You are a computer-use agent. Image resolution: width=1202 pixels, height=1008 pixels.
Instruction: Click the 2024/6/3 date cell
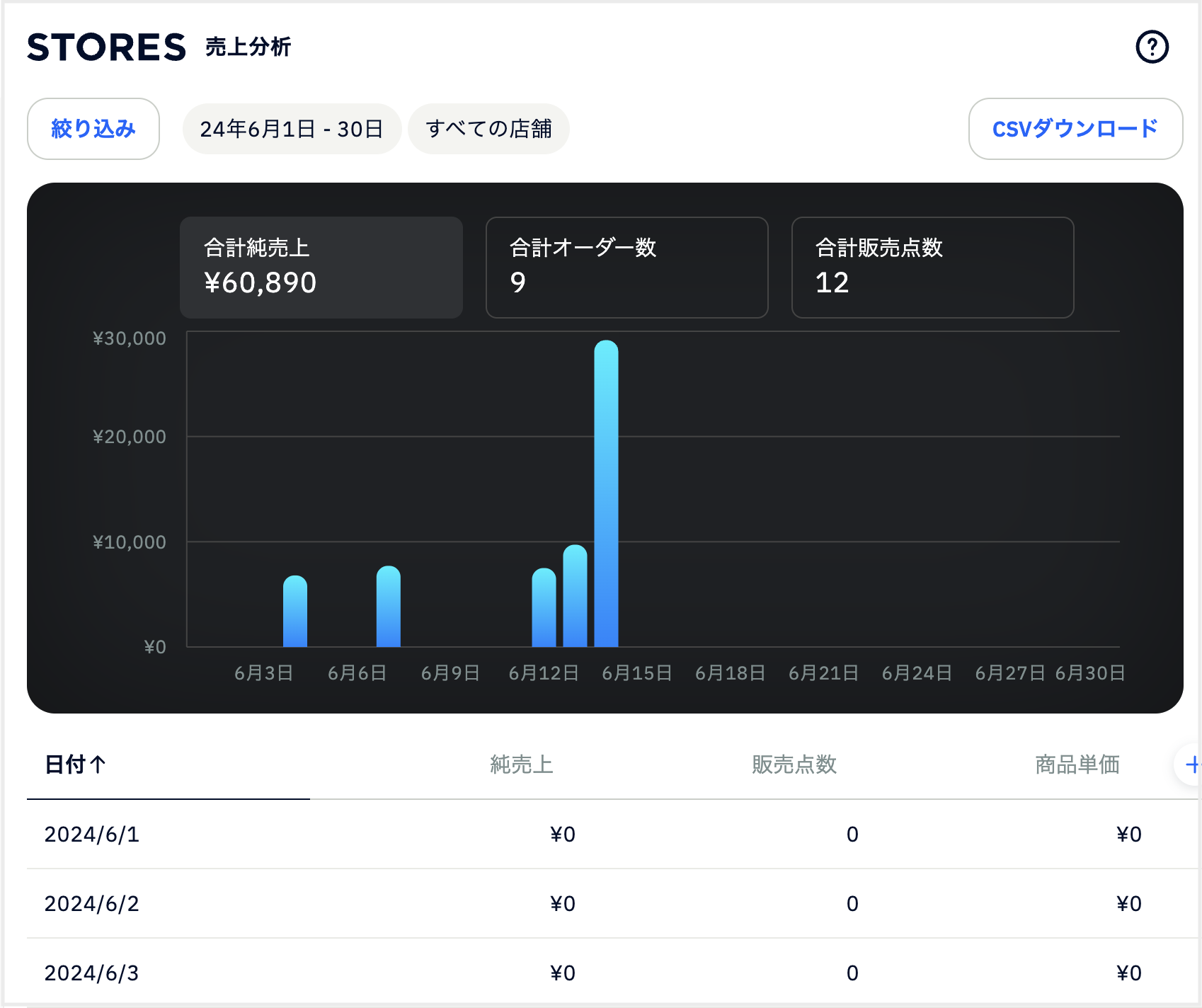92,973
